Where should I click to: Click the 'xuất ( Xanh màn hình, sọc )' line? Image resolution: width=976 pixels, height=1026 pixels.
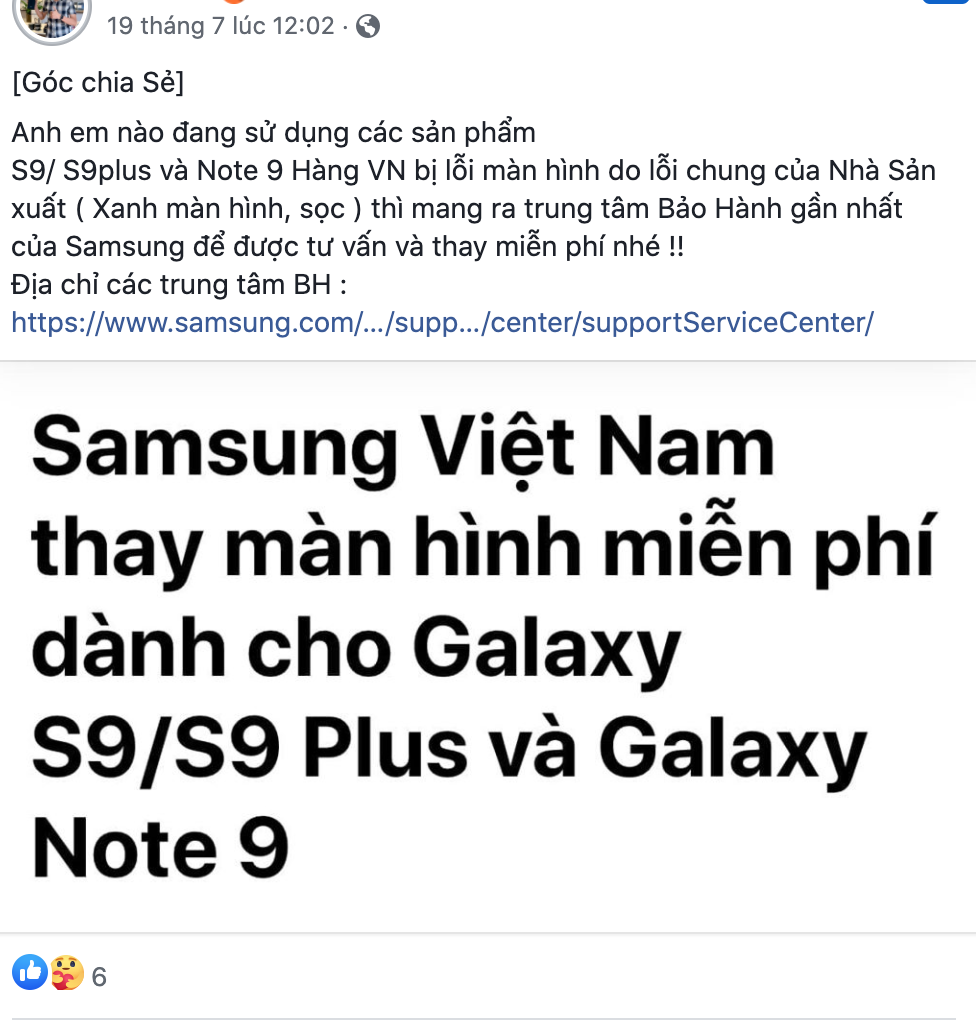pyautogui.click(x=457, y=209)
